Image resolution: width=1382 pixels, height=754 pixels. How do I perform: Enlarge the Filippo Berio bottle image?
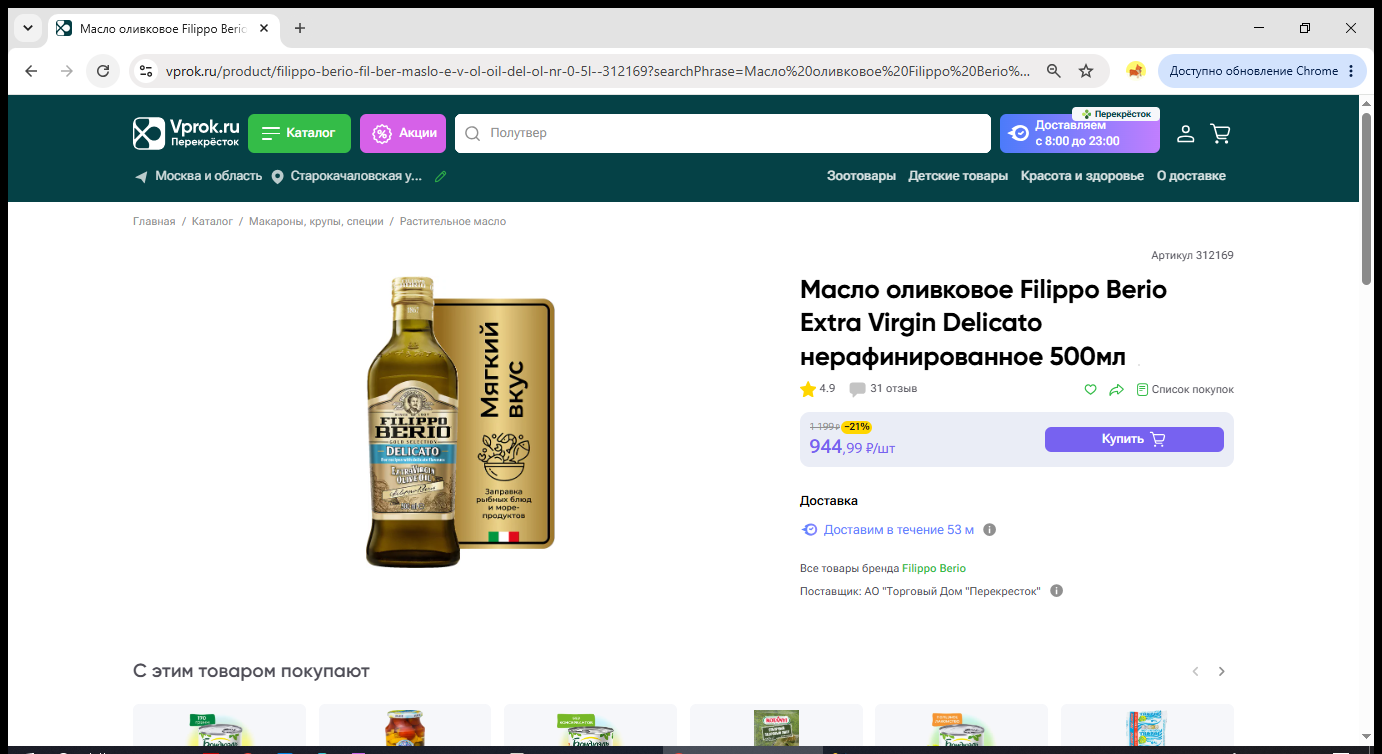[x=459, y=422]
